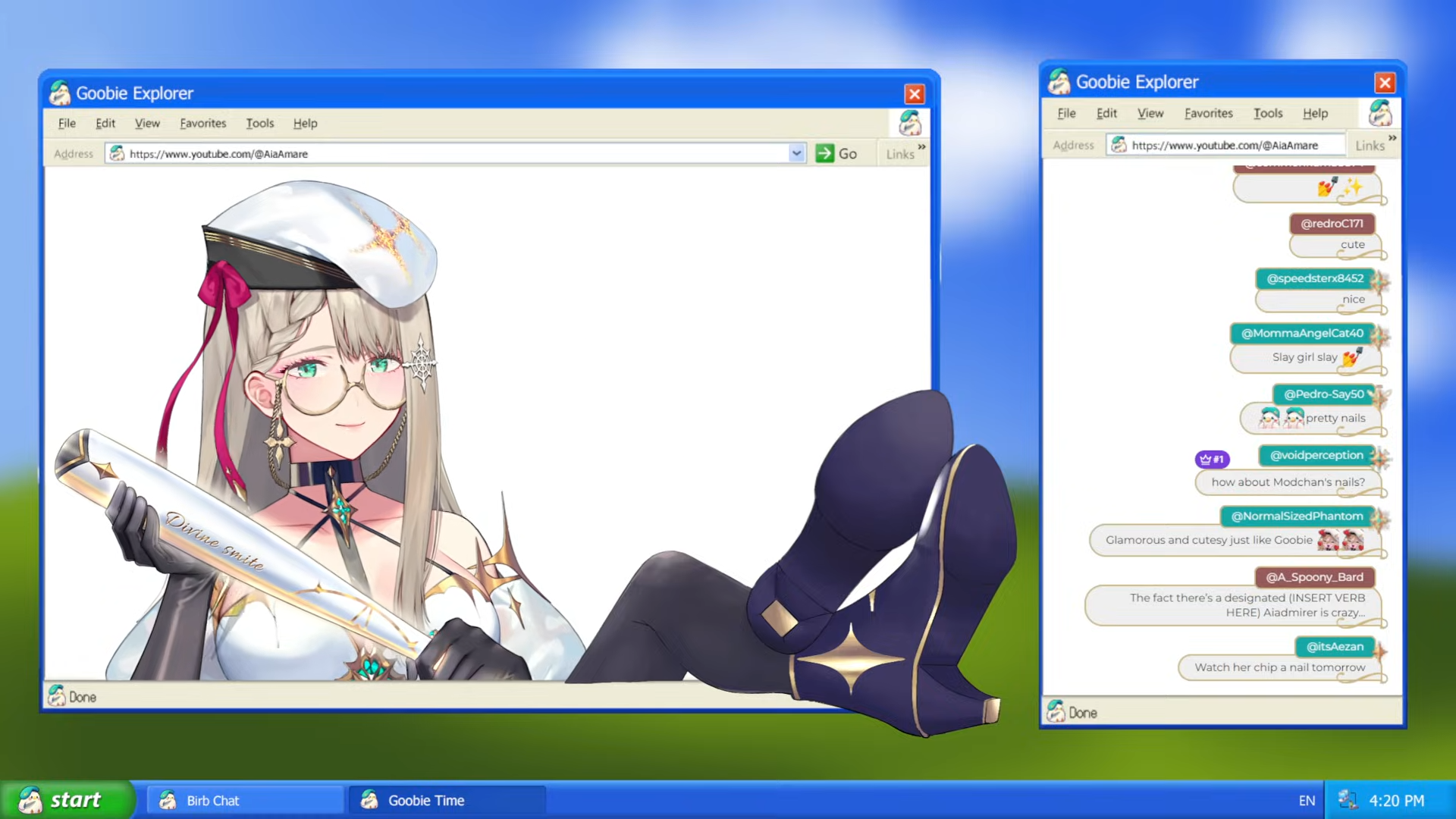Click the right window address URL field
The height and width of the screenshot is (819, 1456).
pyautogui.click(x=1225, y=145)
